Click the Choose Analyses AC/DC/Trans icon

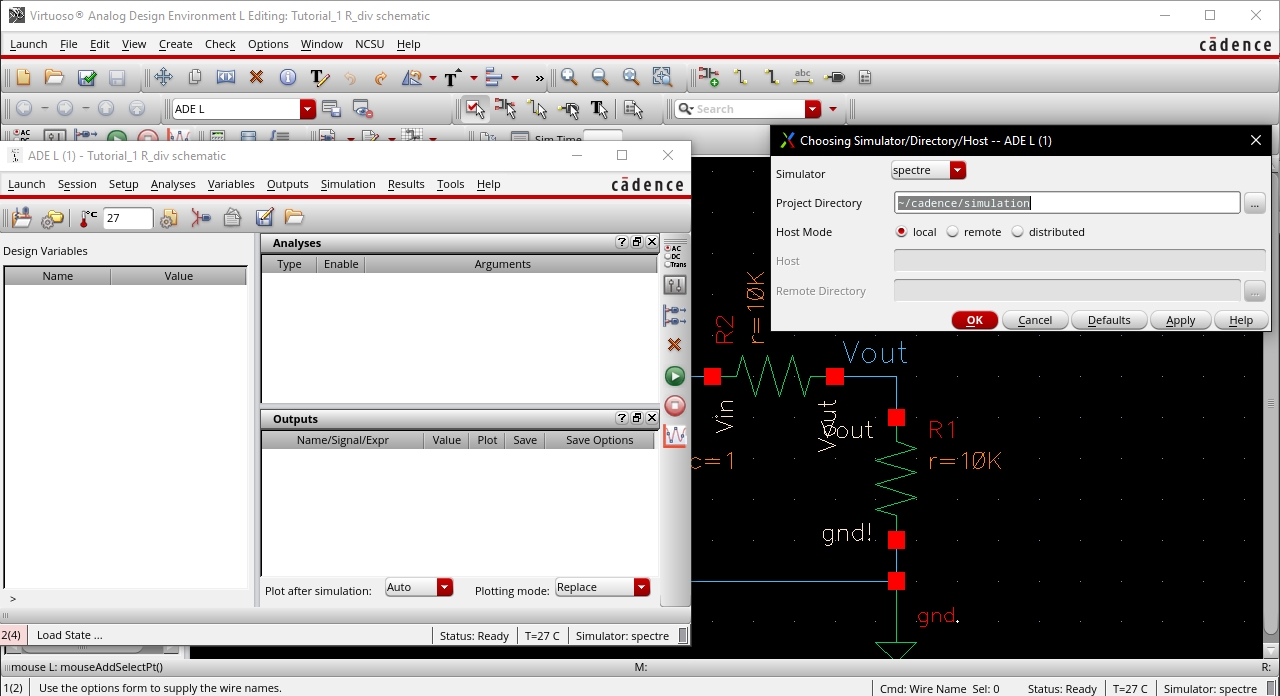pyautogui.click(x=675, y=256)
